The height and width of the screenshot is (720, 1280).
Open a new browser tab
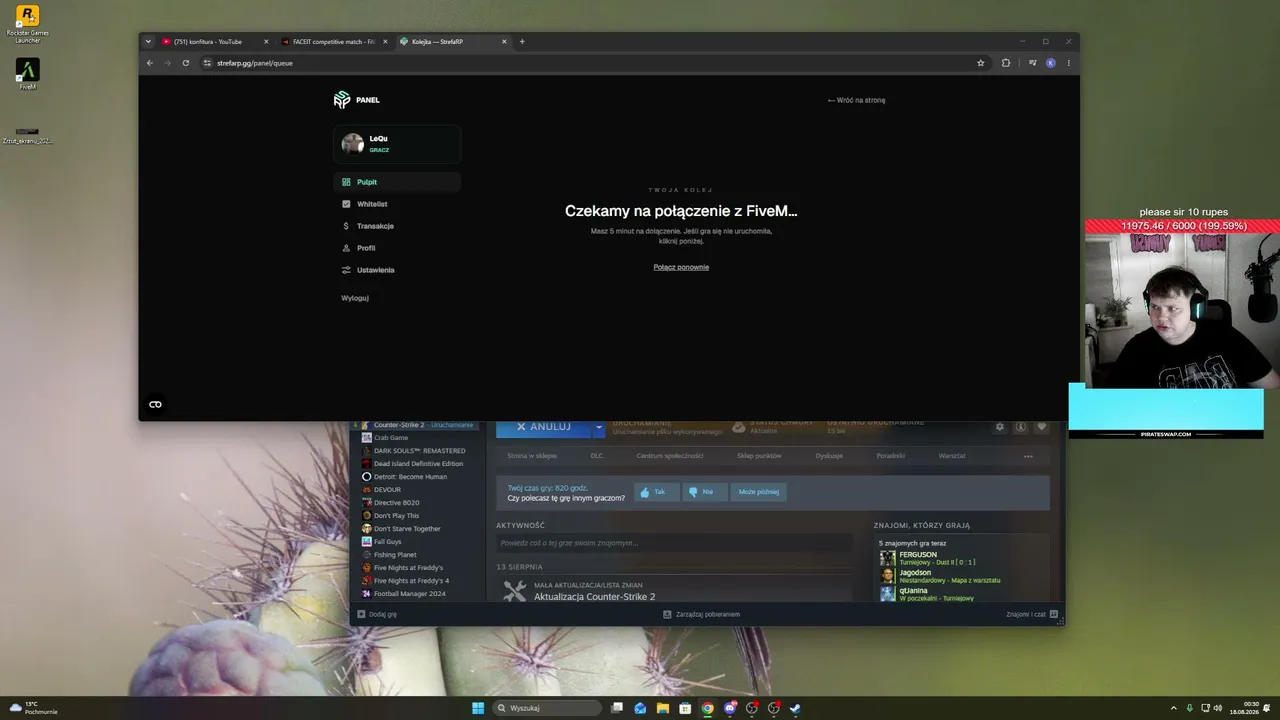point(522,42)
